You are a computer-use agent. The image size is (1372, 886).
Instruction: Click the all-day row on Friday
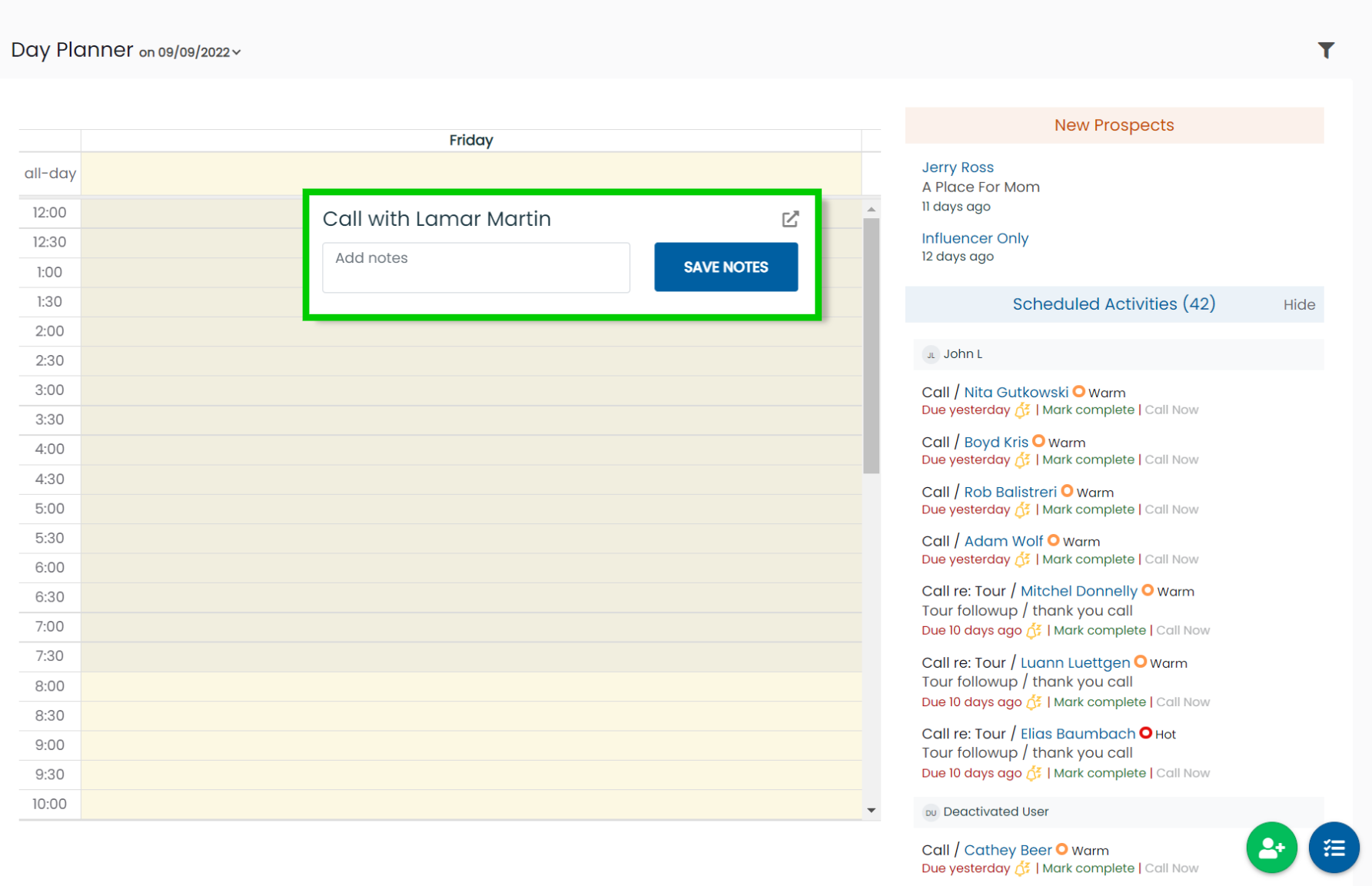pos(471,174)
